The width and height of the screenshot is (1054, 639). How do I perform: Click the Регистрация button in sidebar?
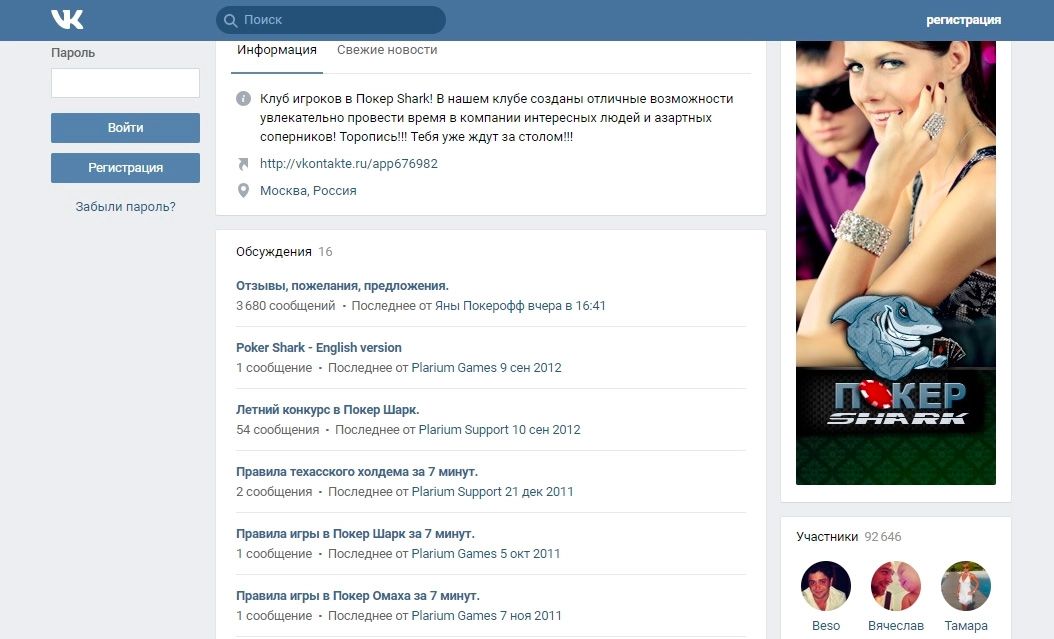click(125, 168)
